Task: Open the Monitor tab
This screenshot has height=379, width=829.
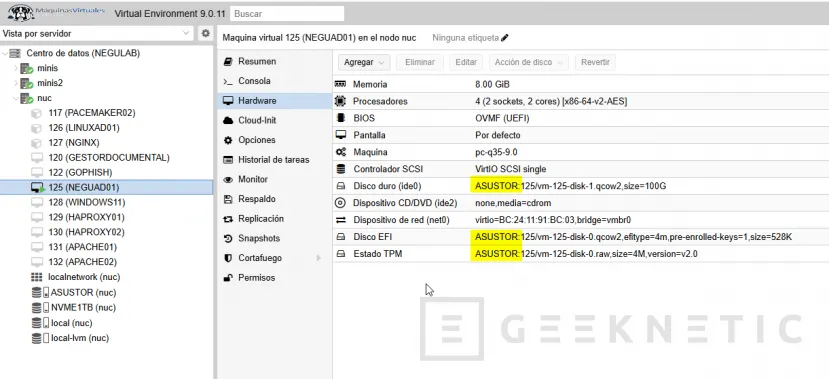Action: (x=274, y=179)
